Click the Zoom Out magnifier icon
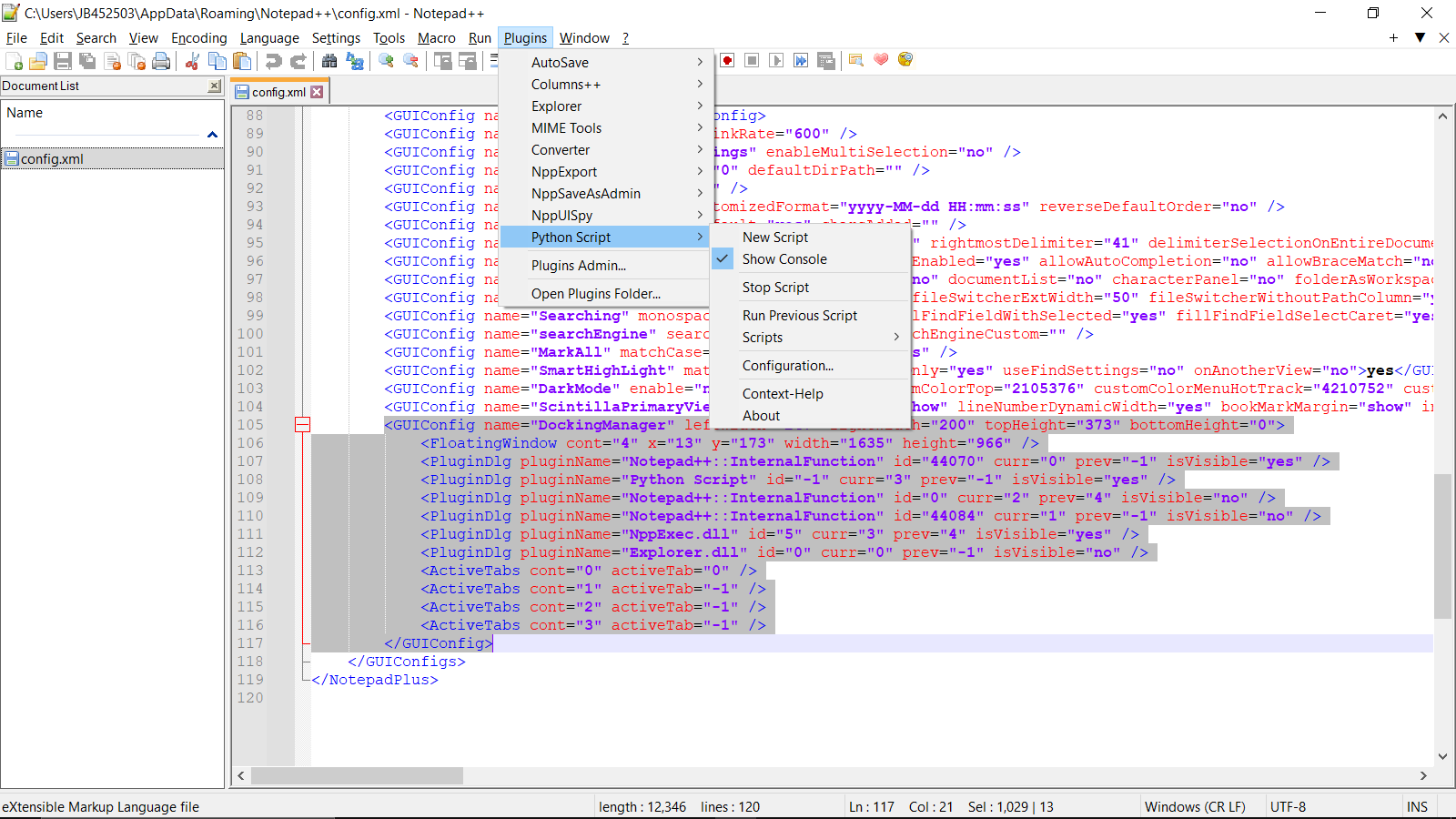 click(x=411, y=61)
